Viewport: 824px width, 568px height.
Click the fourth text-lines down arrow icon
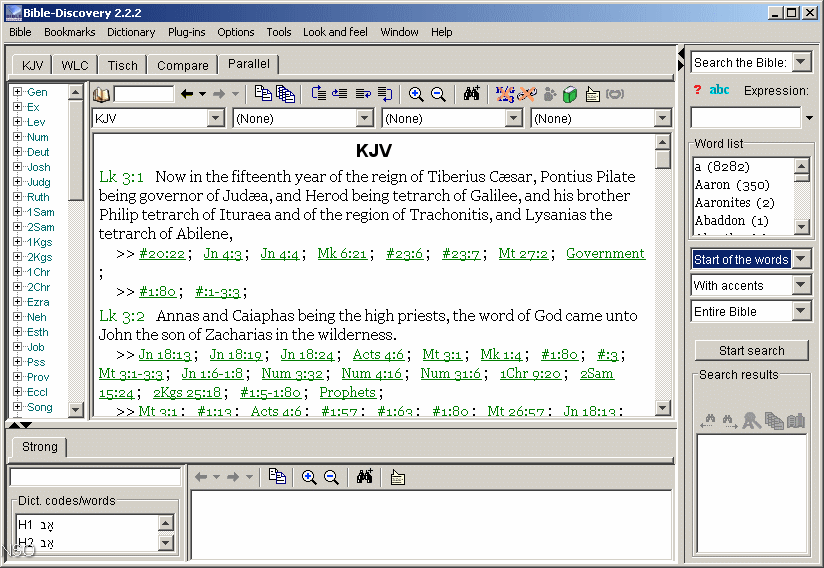pos(385,94)
